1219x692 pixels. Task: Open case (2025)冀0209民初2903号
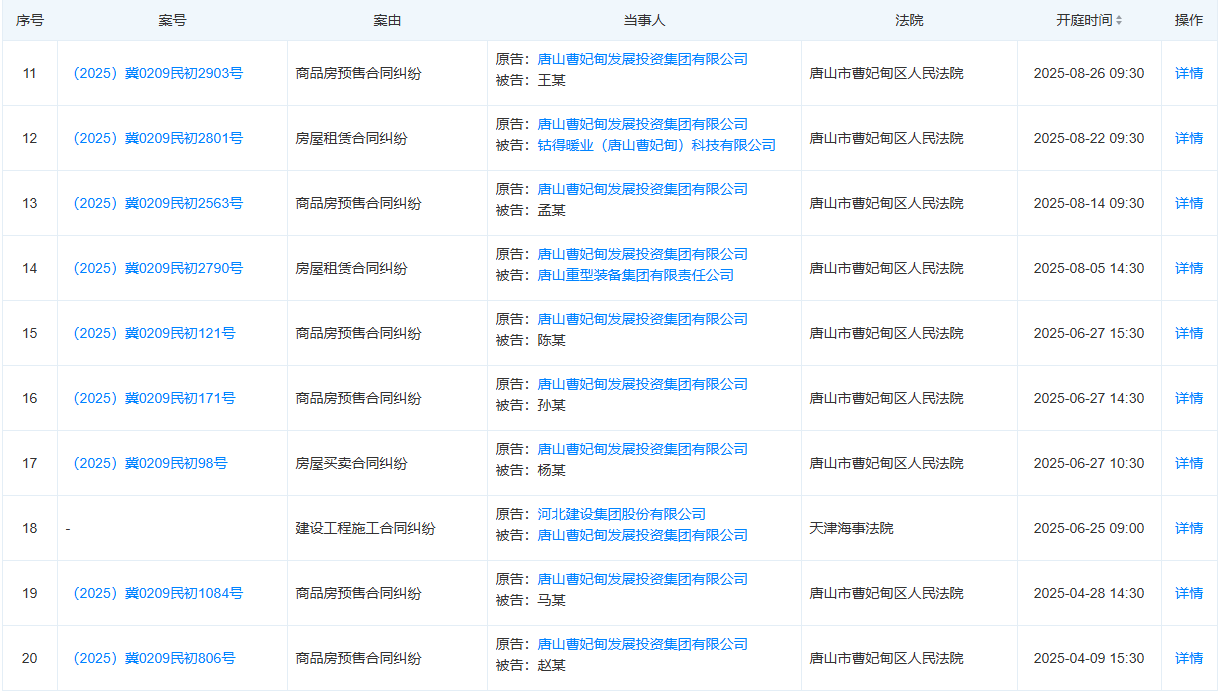click(x=158, y=73)
